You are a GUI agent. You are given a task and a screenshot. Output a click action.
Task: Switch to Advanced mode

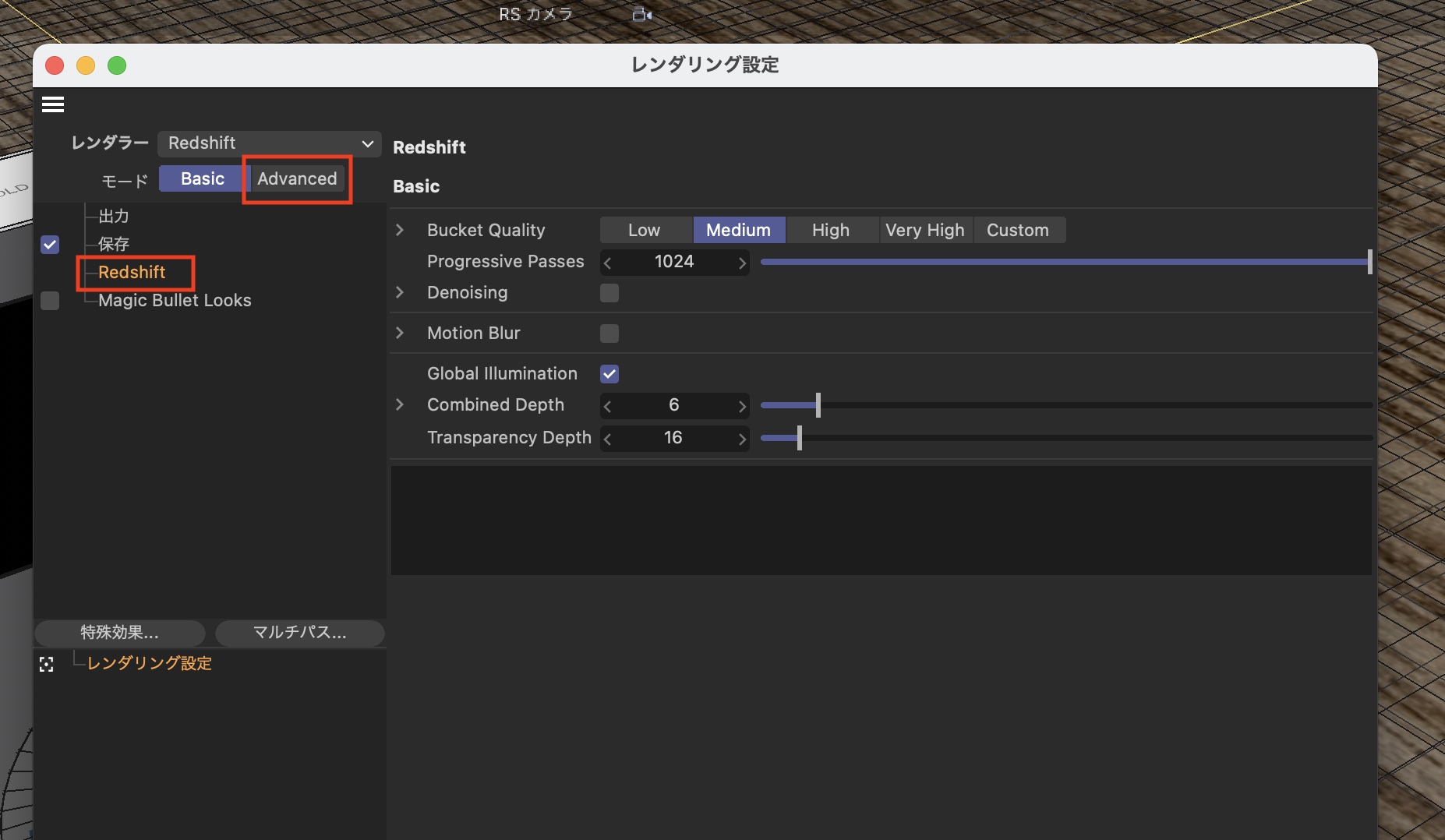(297, 178)
